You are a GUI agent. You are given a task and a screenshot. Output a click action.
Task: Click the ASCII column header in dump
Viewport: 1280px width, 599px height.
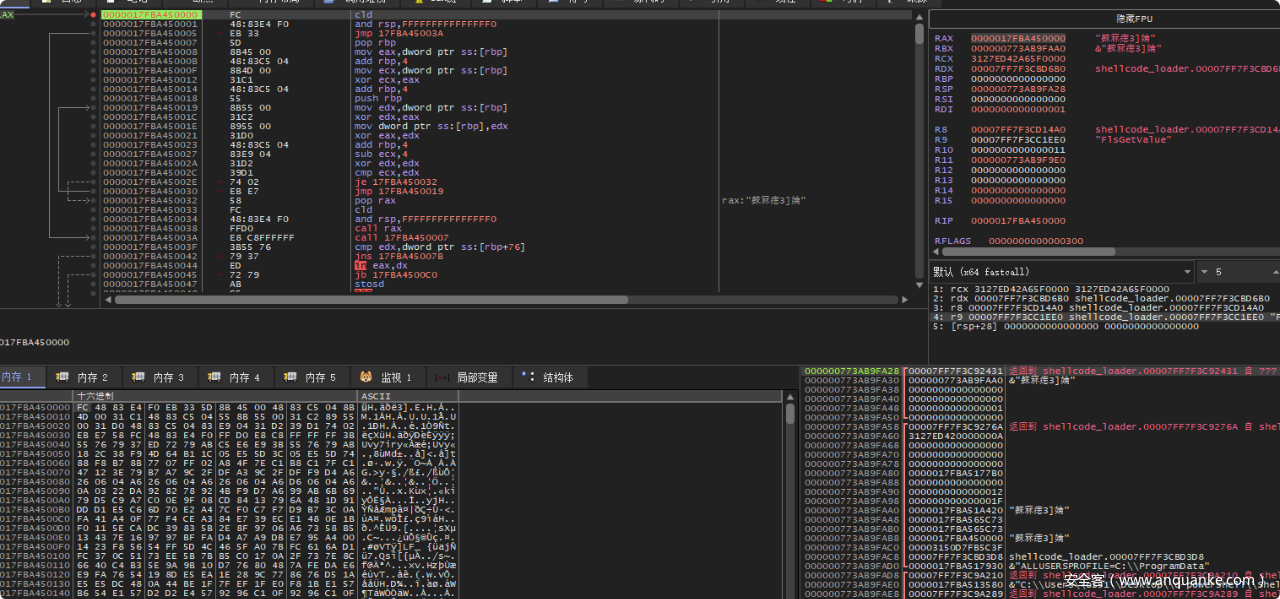coord(376,396)
